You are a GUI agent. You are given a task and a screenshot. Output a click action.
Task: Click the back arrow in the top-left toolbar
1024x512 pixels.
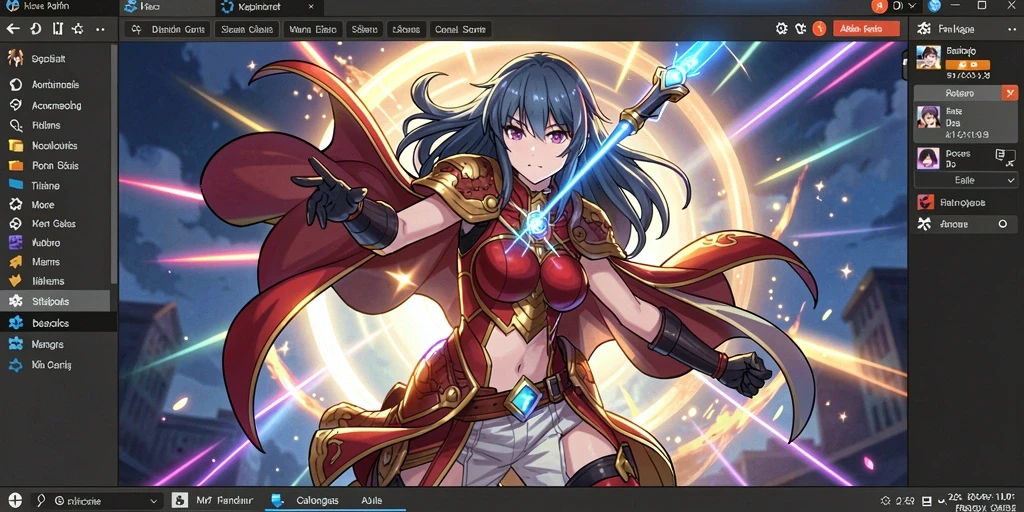click(x=13, y=29)
